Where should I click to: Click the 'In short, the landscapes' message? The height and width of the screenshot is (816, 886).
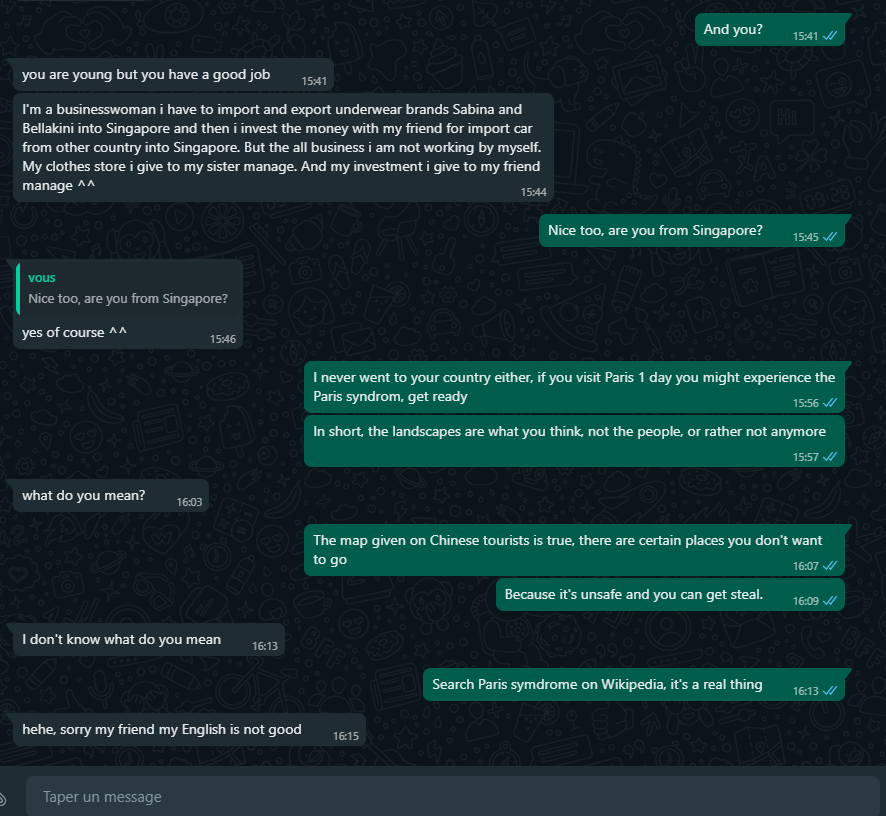[x=574, y=441]
